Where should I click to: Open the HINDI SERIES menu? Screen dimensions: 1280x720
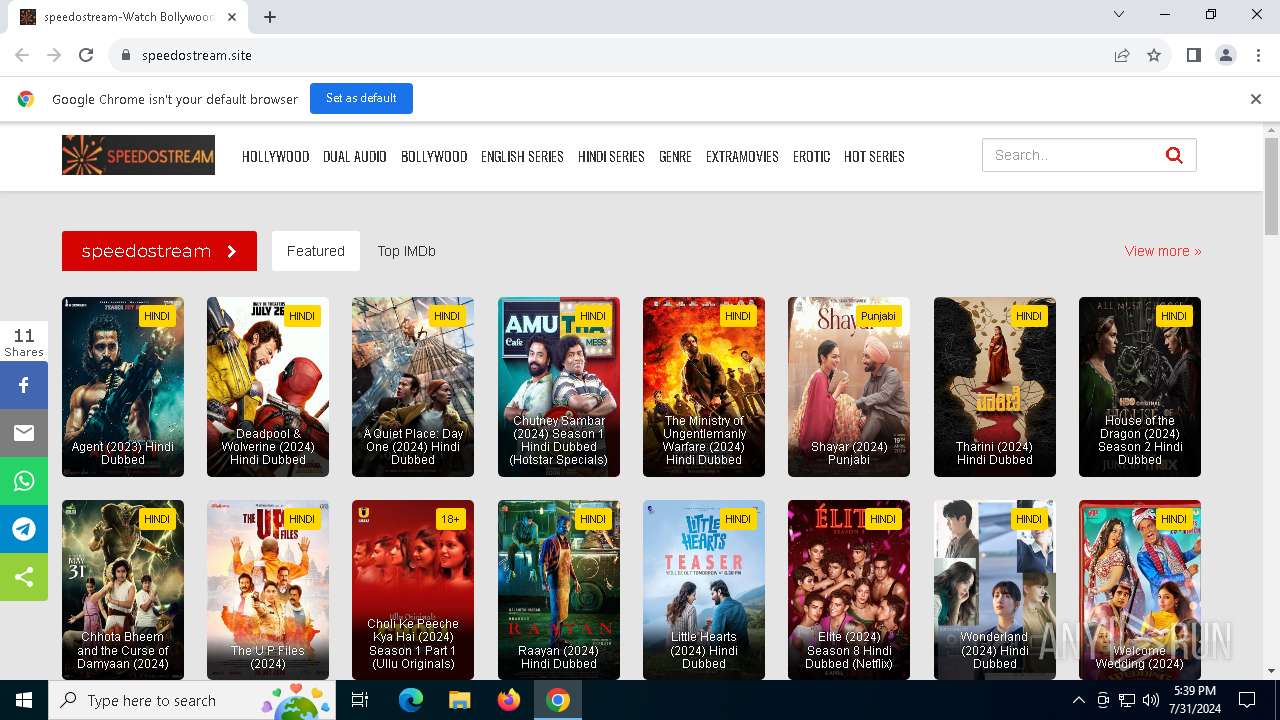click(x=611, y=156)
